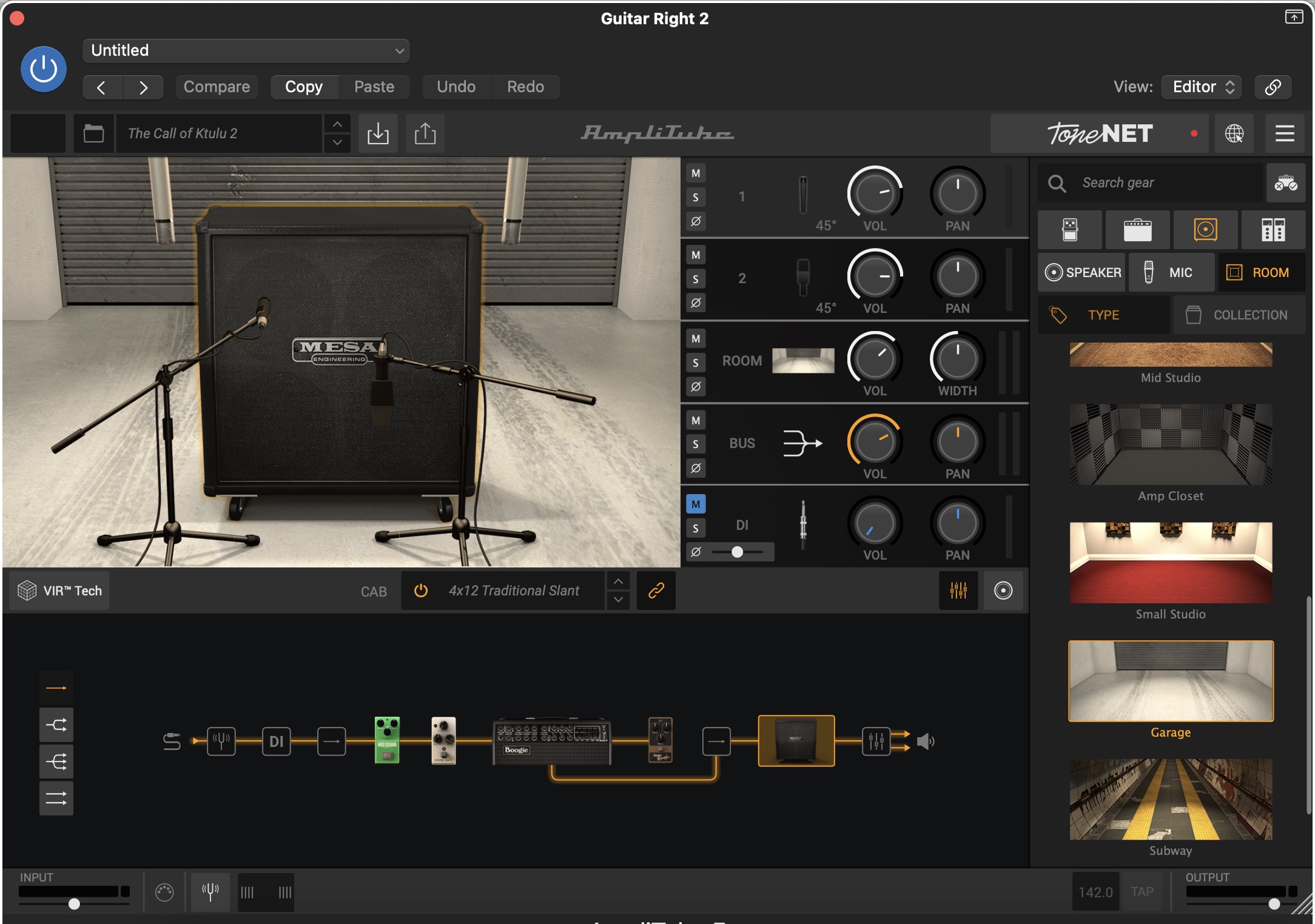Open the preset folder browser icon
This screenshot has height=924, width=1315.
tap(93, 133)
